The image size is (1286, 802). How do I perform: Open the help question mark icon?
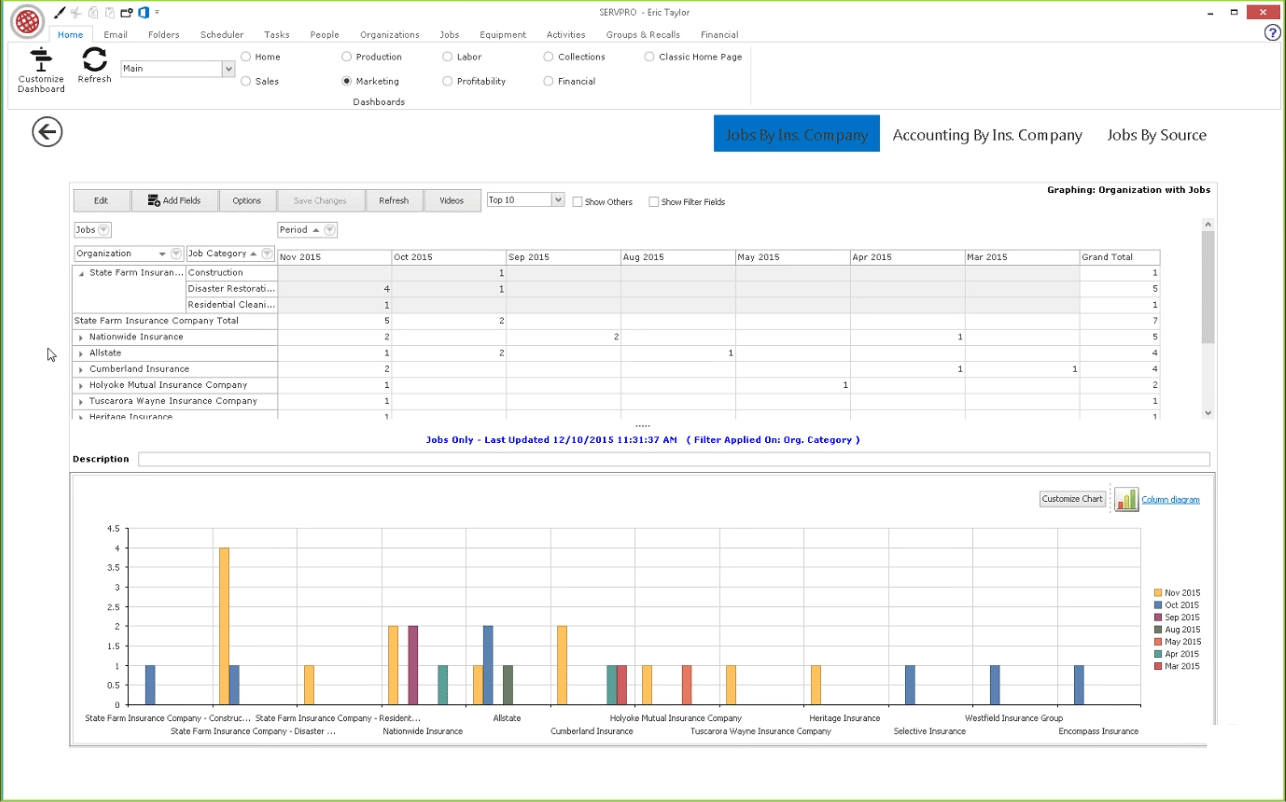tap(1273, 32)
